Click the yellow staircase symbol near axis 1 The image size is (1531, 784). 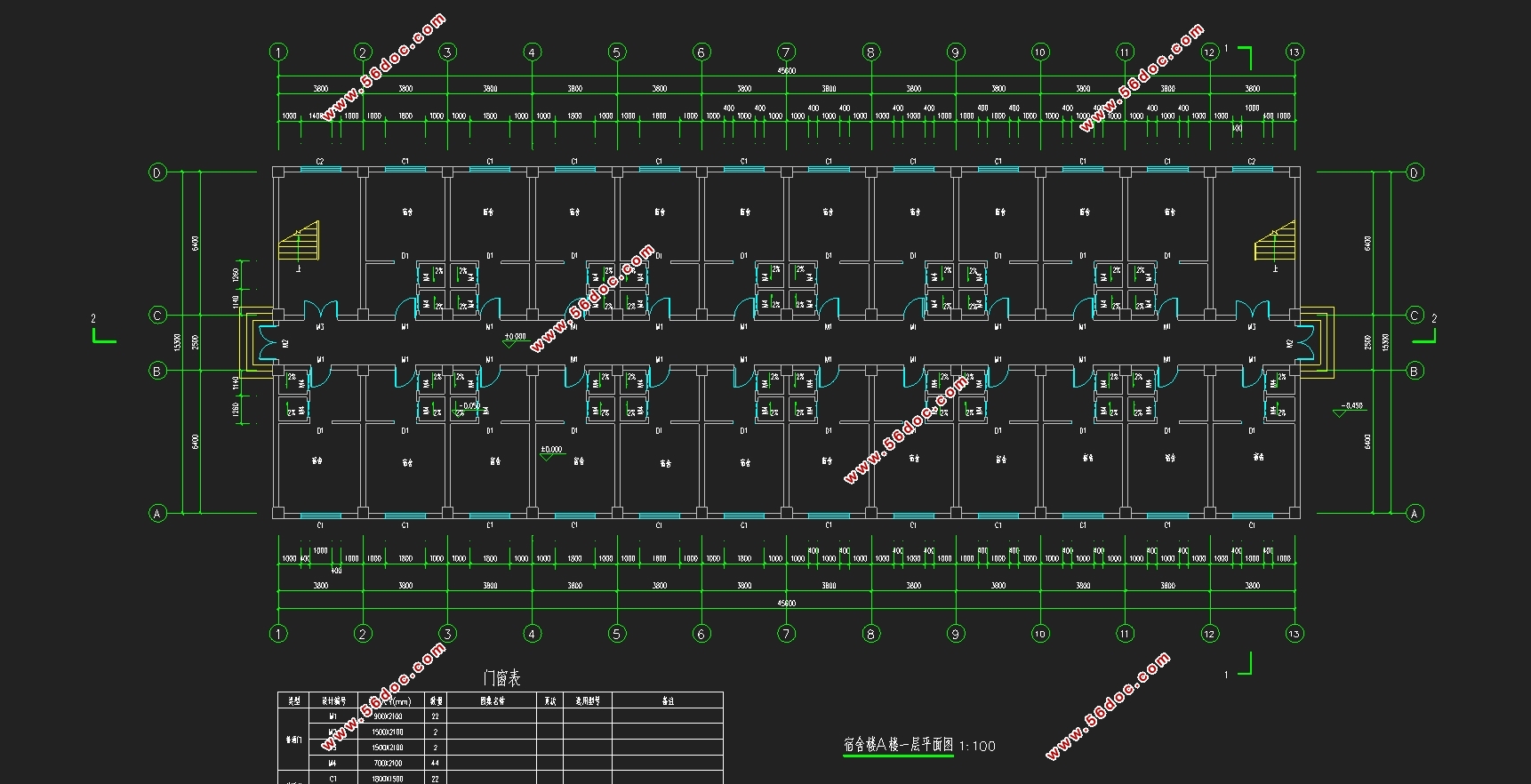pos(299,241)
